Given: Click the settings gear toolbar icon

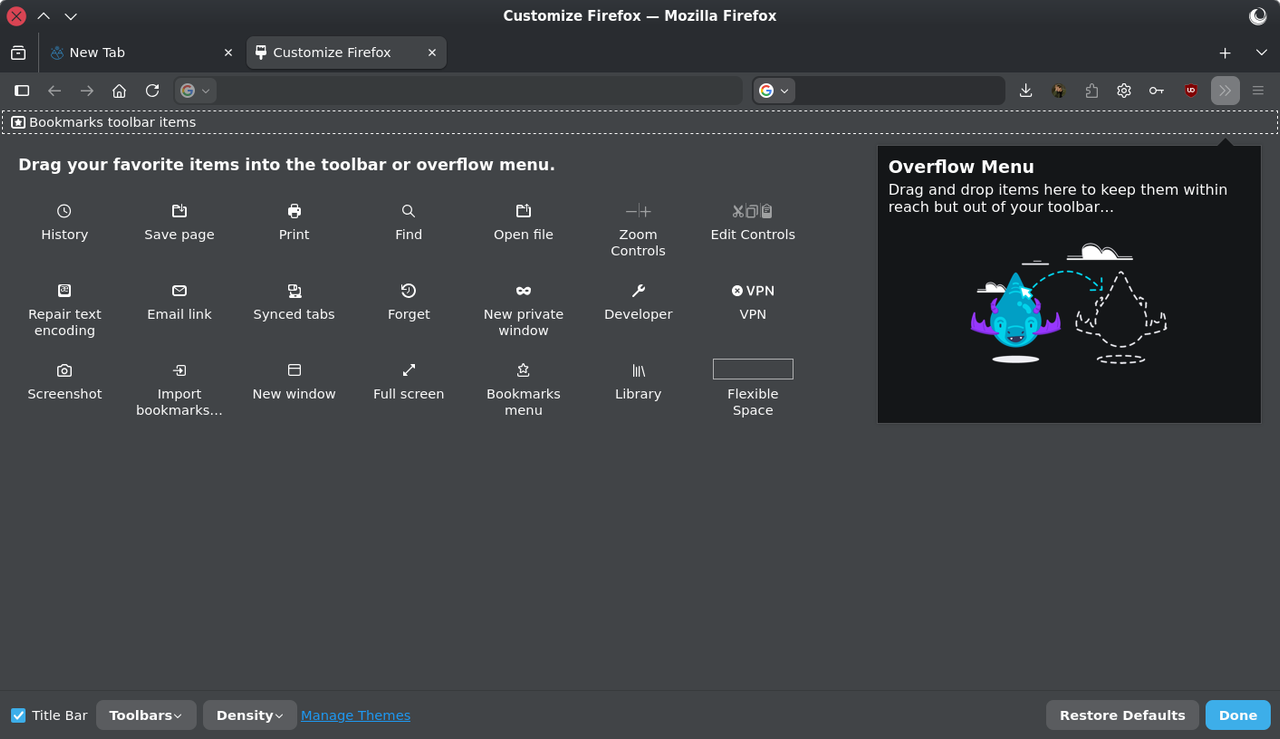Looking at the screenshot, I should pyautogui.click(x=1124, y=91).
